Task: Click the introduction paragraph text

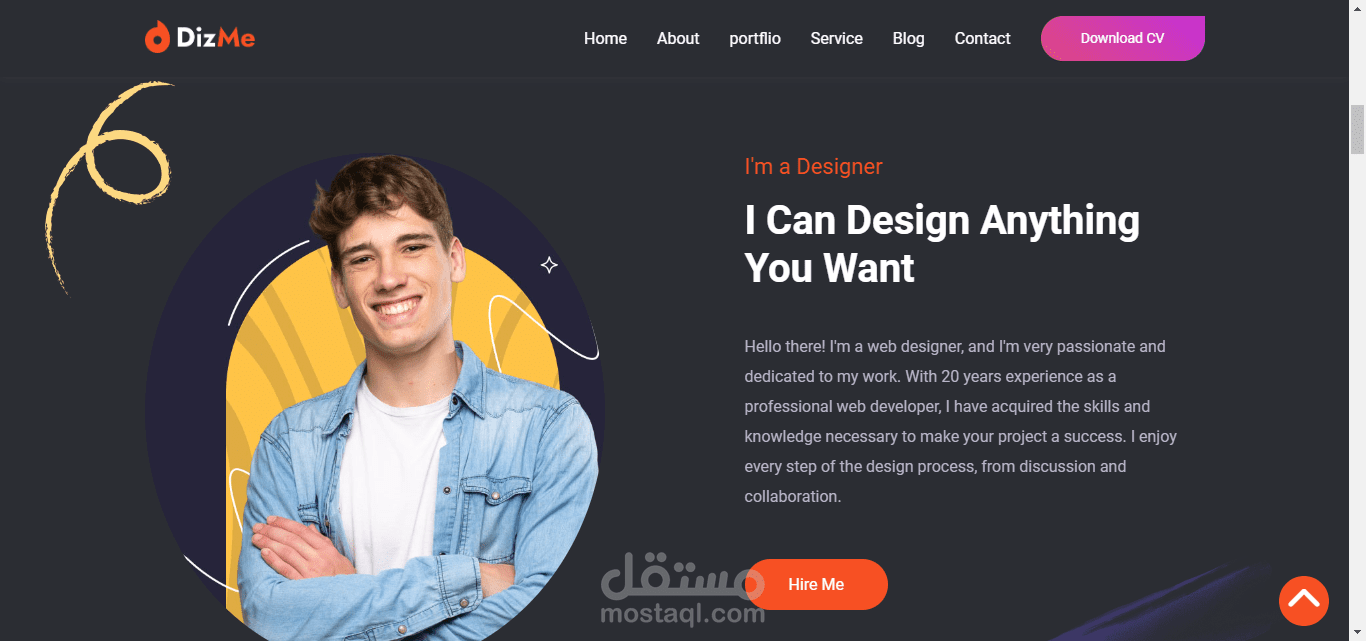Action: (x=961, y=421)
